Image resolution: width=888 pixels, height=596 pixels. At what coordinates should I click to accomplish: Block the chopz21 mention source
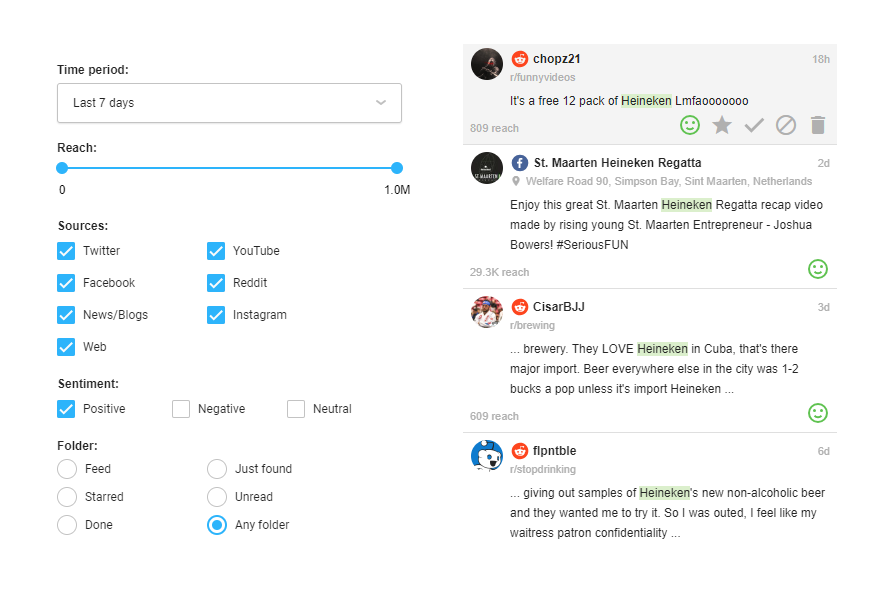786,125
